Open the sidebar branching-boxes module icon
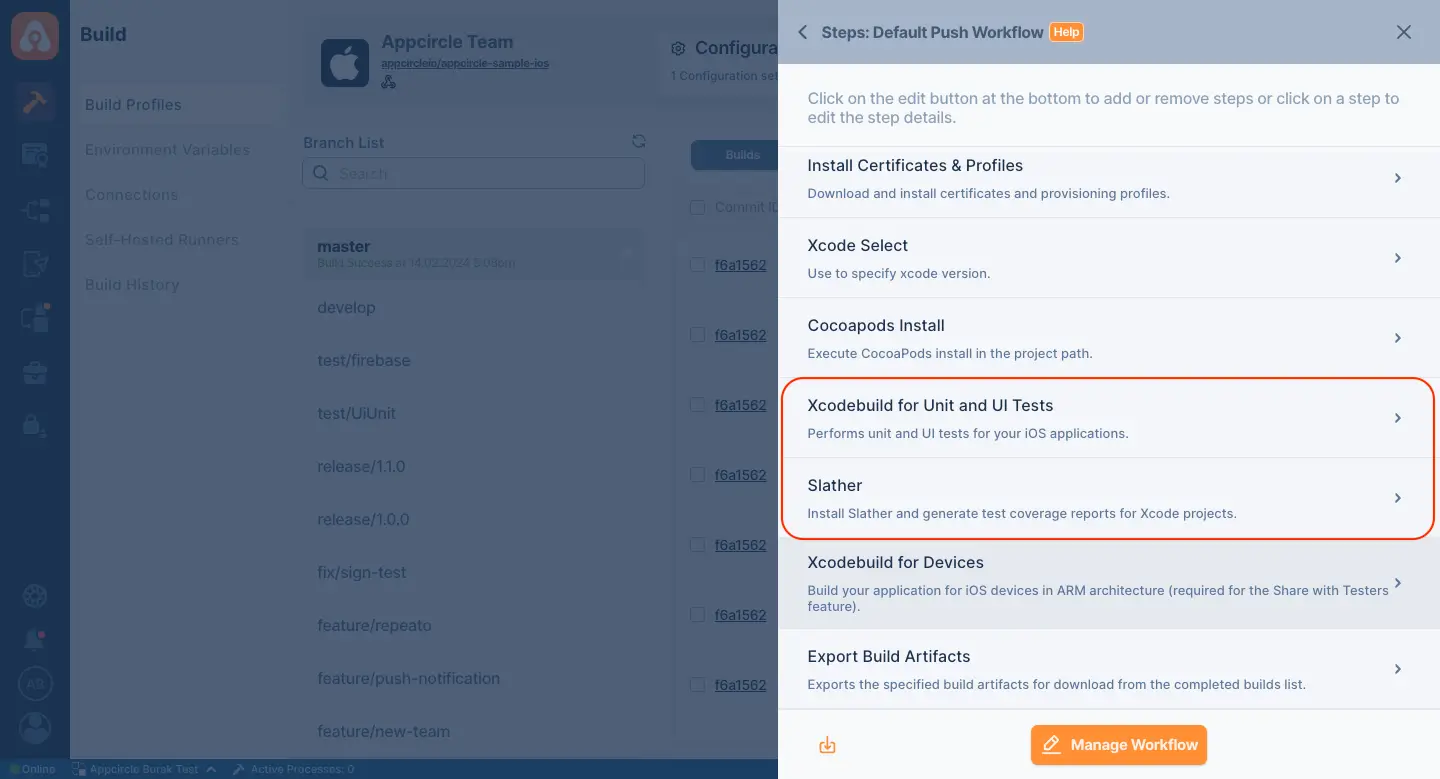 [x=35, y=211]
